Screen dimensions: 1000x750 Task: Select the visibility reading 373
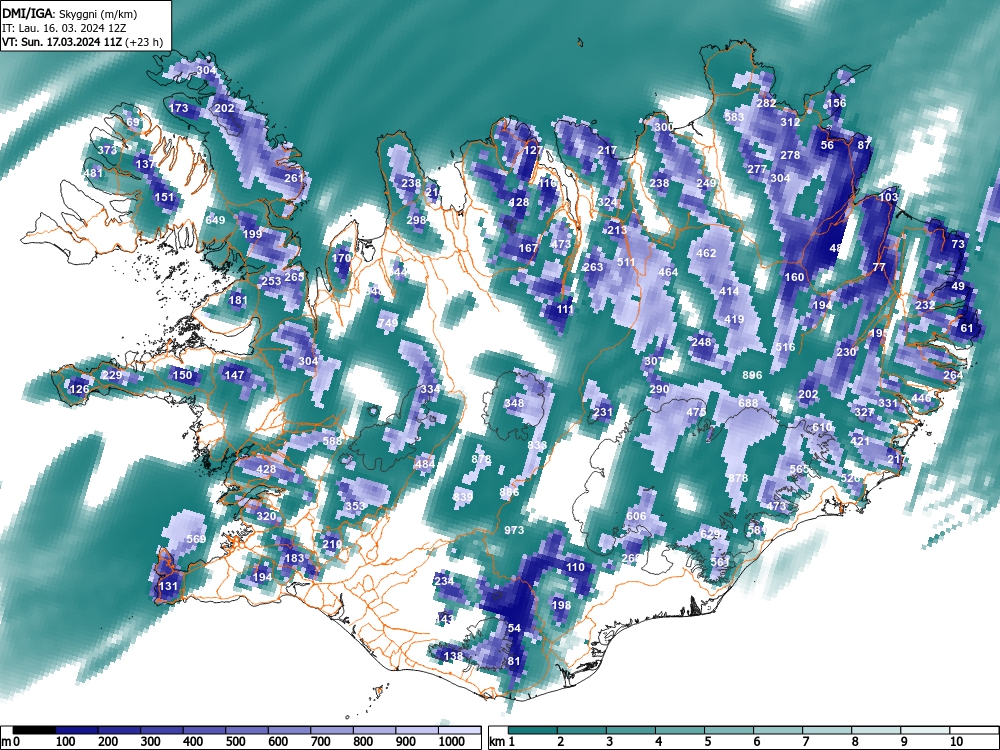107,150
